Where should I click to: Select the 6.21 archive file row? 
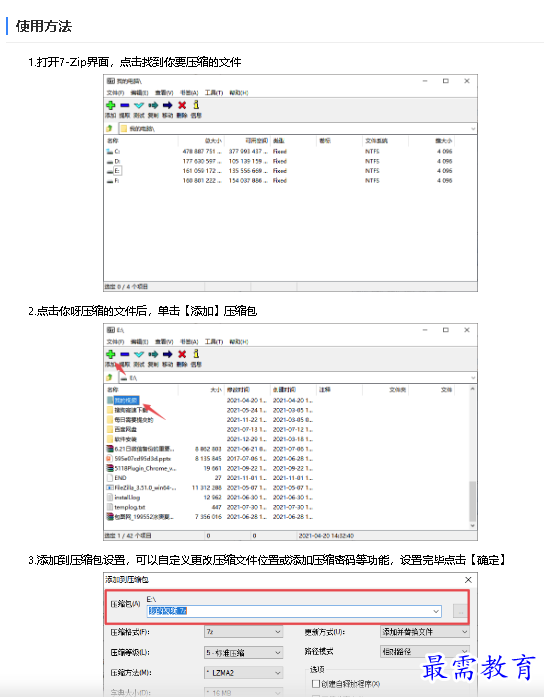210,449
